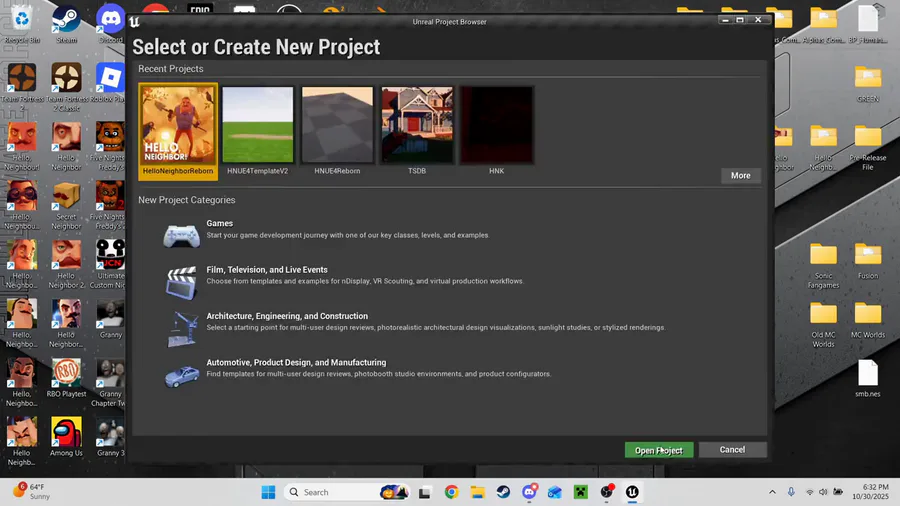The image size is (900, 506).
Task: Select the Pre-Release File folder
Action: (x=868, y=147)
